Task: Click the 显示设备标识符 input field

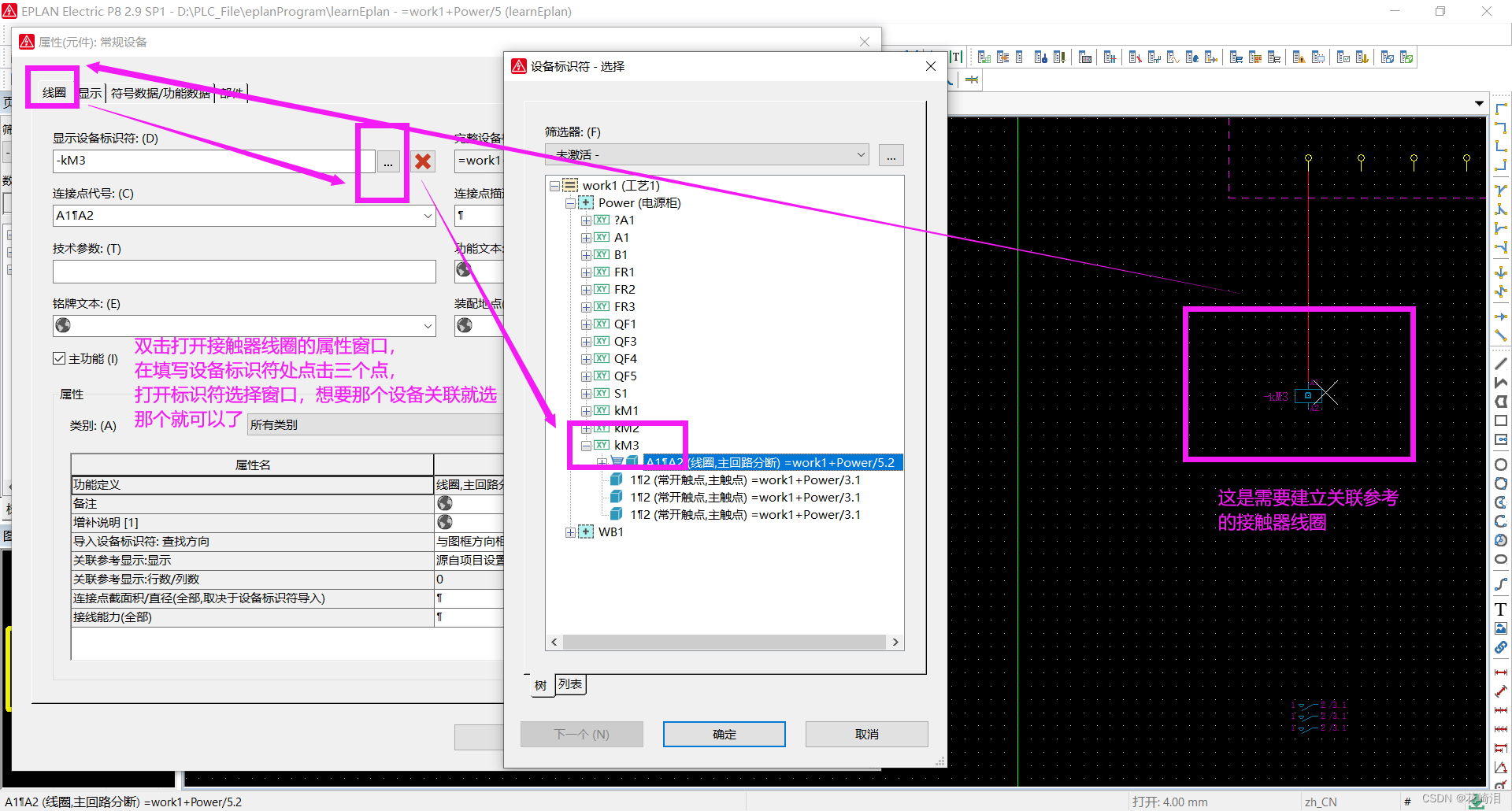Action: 214,161
